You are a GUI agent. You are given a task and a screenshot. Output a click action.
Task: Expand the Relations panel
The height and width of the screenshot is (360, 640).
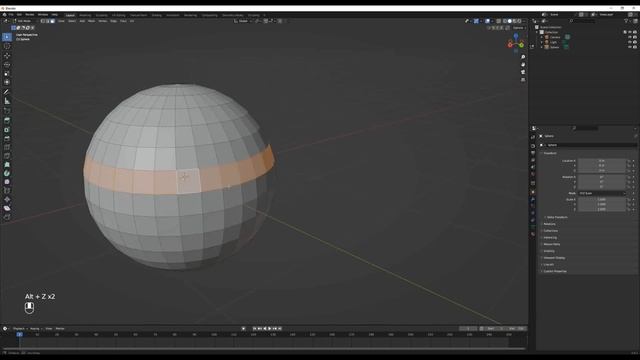click(549, 224)
